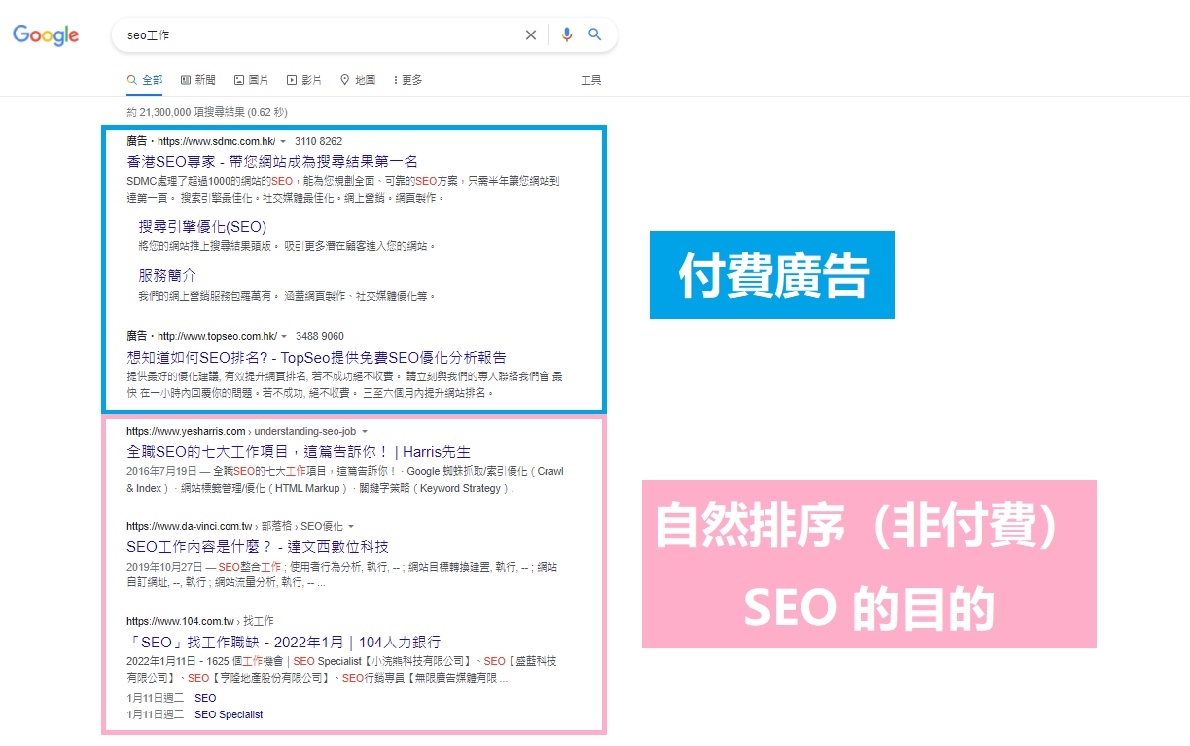Open the 影片 videos tab
Image resolution: width=1190 pixels, height=746 pixels.
tap(304, 80)
